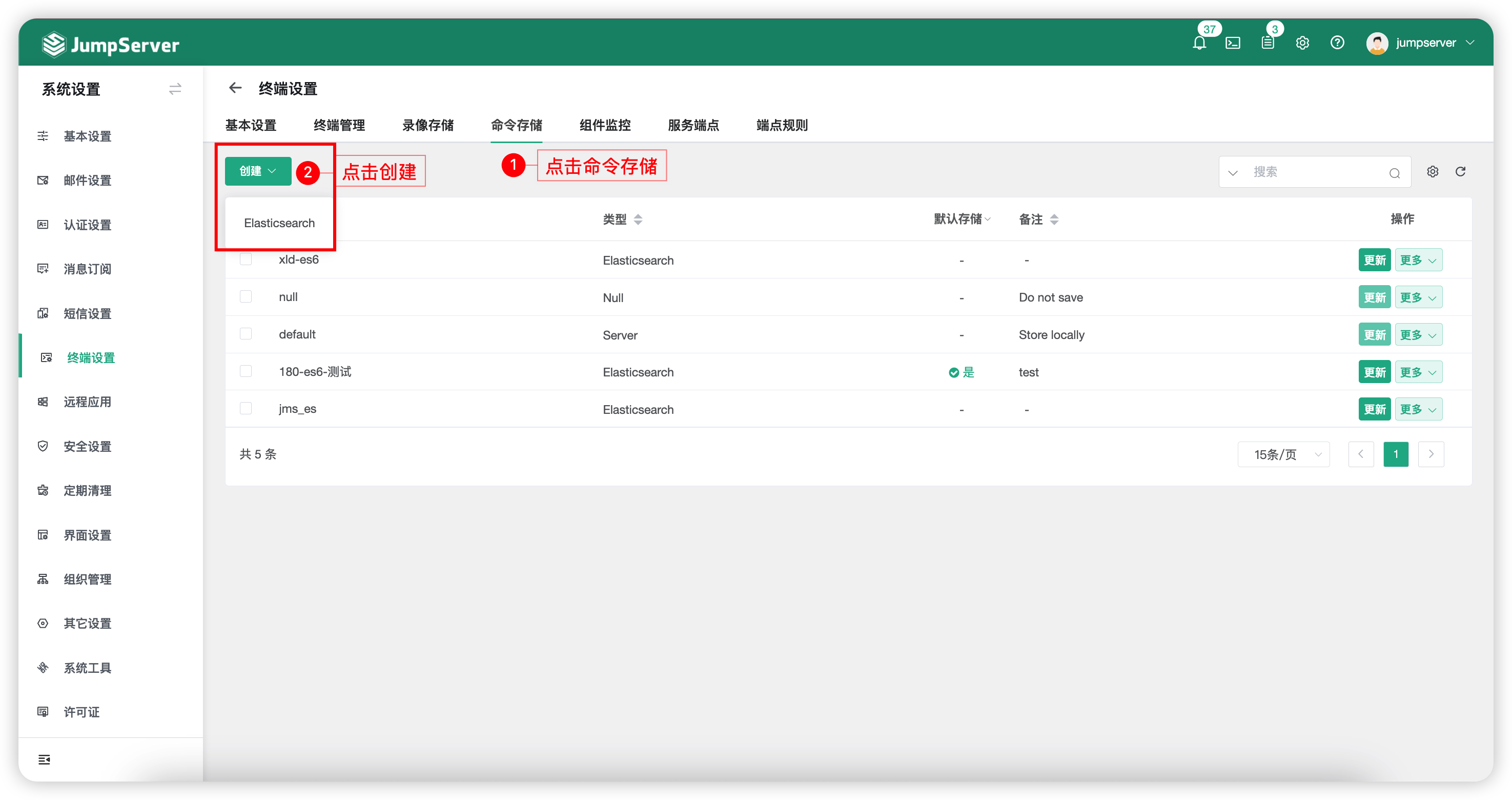Expand the 创建 dropdown menu

pyautogui.click(x=257, y=171)
